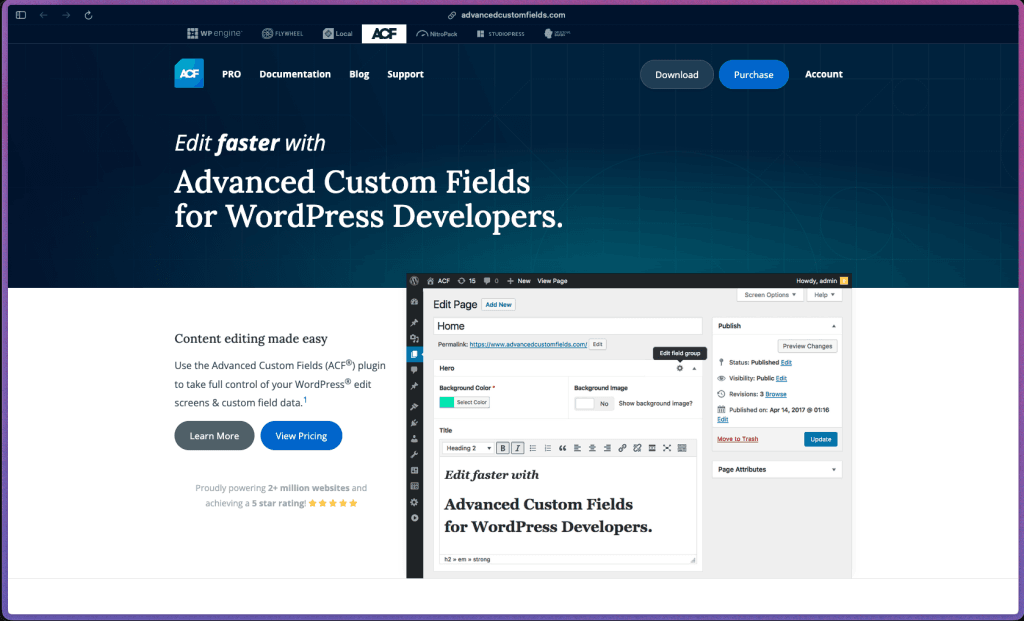Open the Tools wrench sidebar icon
Screen dimensions: 1024x621
[414, 454]
